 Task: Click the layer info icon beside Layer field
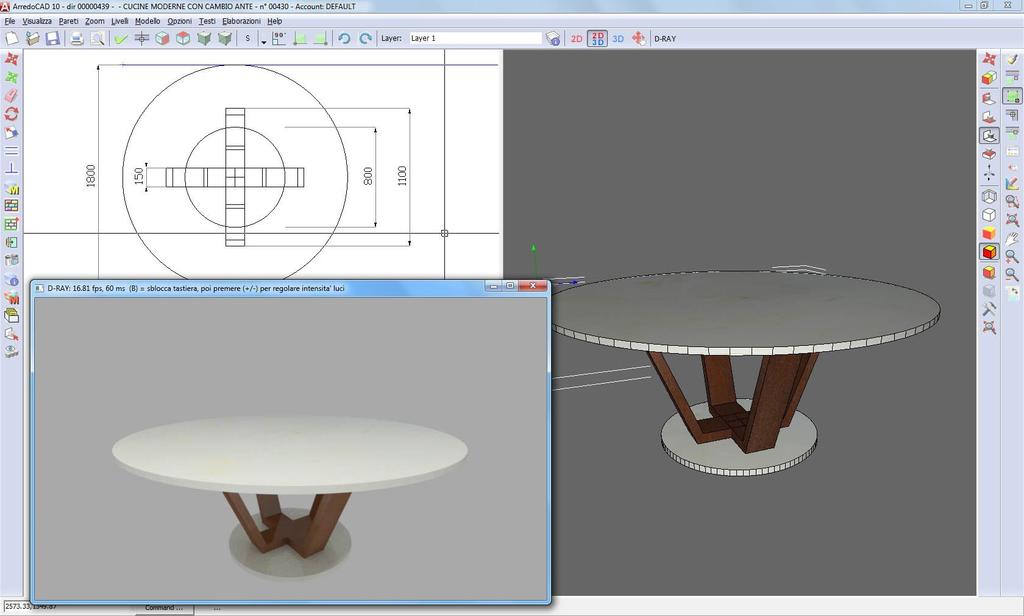(x=552, y=39)
